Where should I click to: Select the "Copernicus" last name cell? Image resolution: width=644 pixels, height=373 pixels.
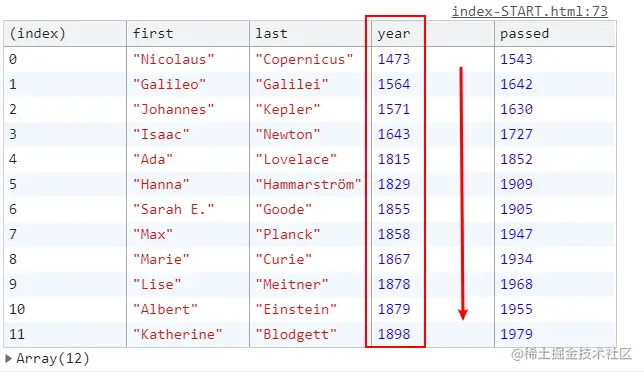coord(304,60)
